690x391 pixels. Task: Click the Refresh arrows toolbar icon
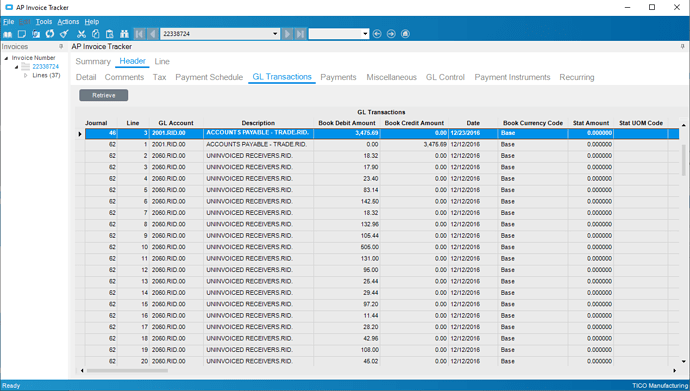tap(50, 34)
